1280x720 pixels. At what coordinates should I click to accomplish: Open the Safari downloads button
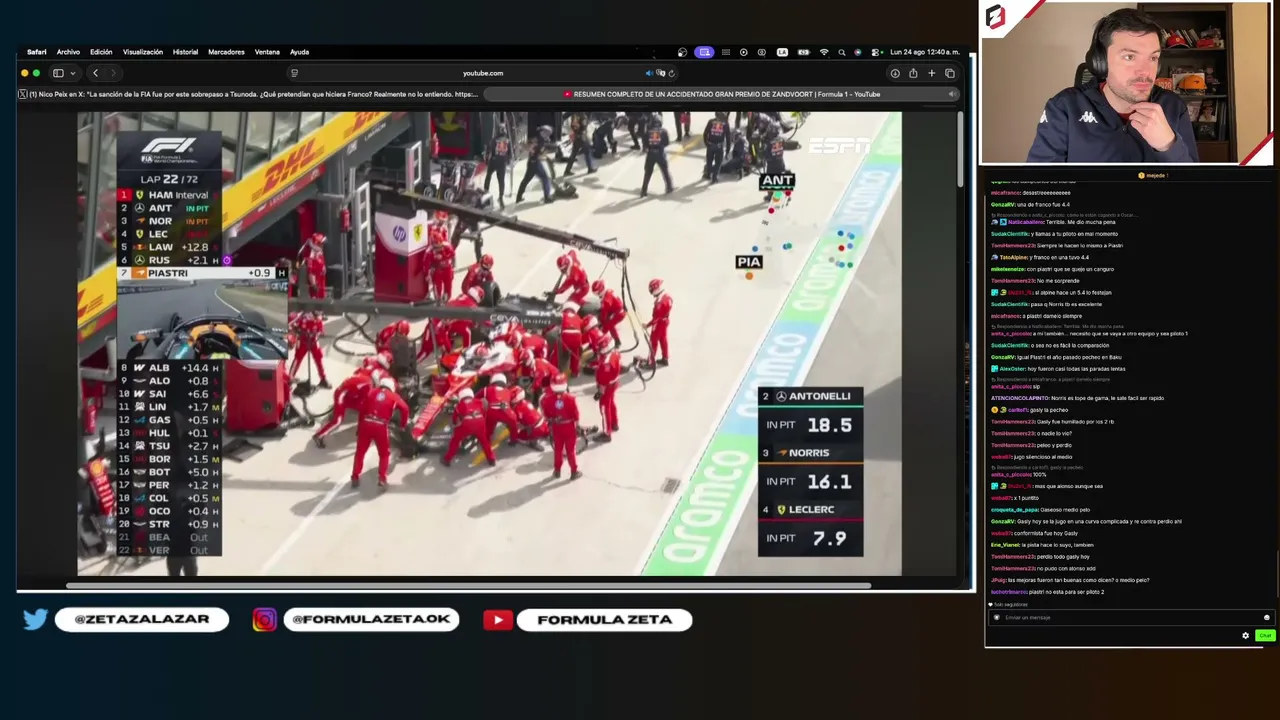pos(895,73)
